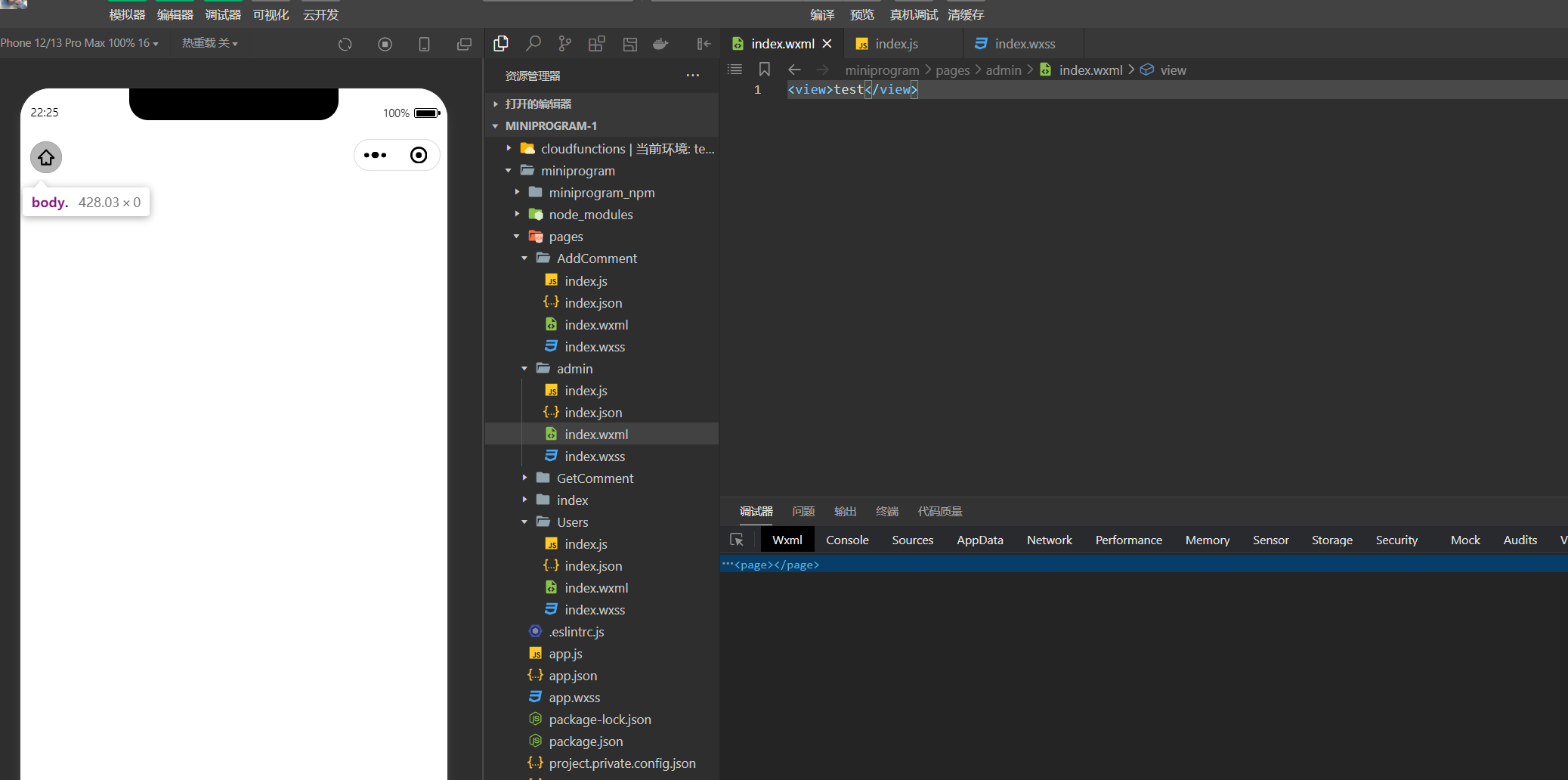Open the extensions blocks icon
Image resolution: width=1568 pixels, height=780 pixels.
click(597, 44)
